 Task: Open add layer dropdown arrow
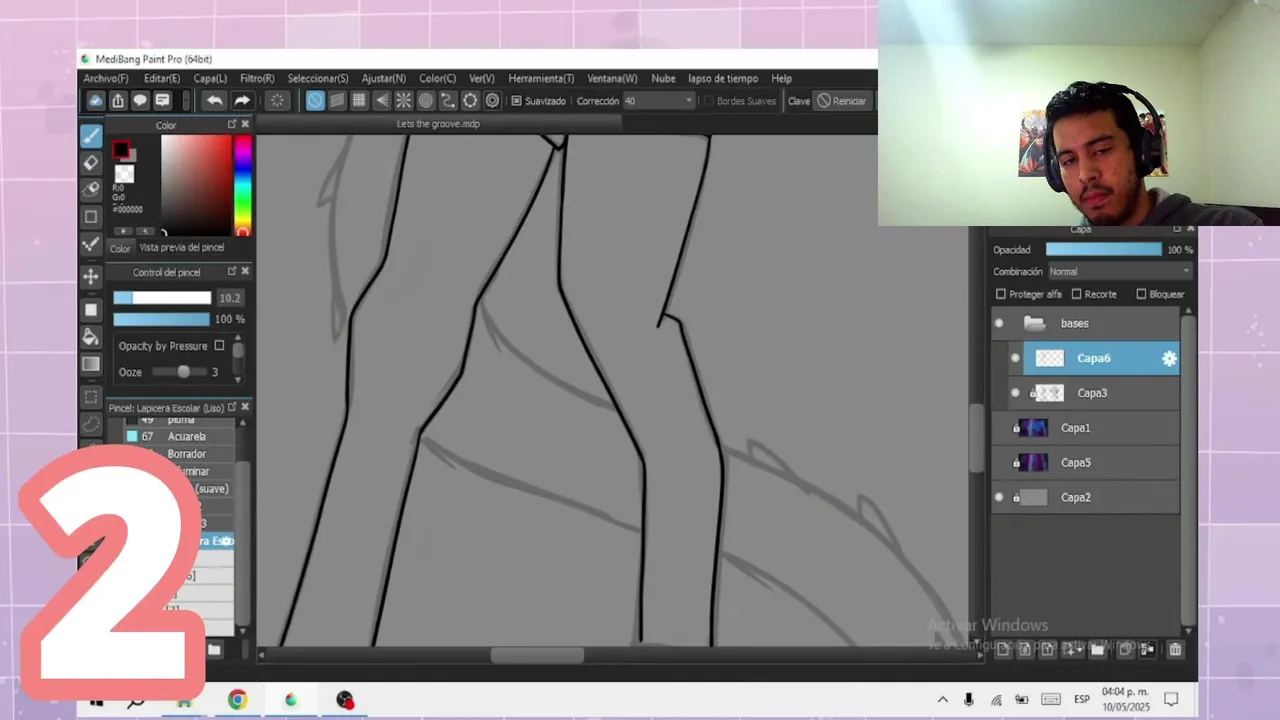1080,651
